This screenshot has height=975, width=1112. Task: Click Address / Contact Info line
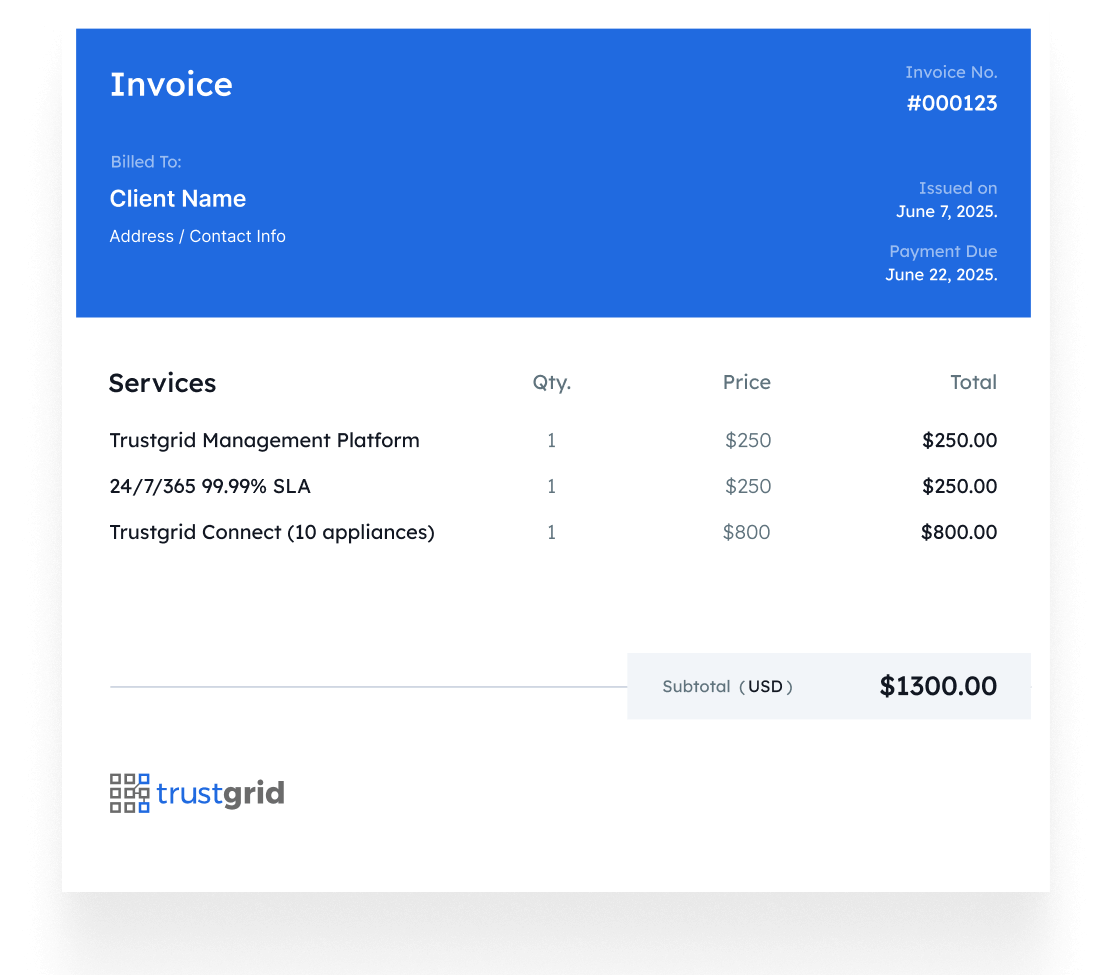coord(198,236)
